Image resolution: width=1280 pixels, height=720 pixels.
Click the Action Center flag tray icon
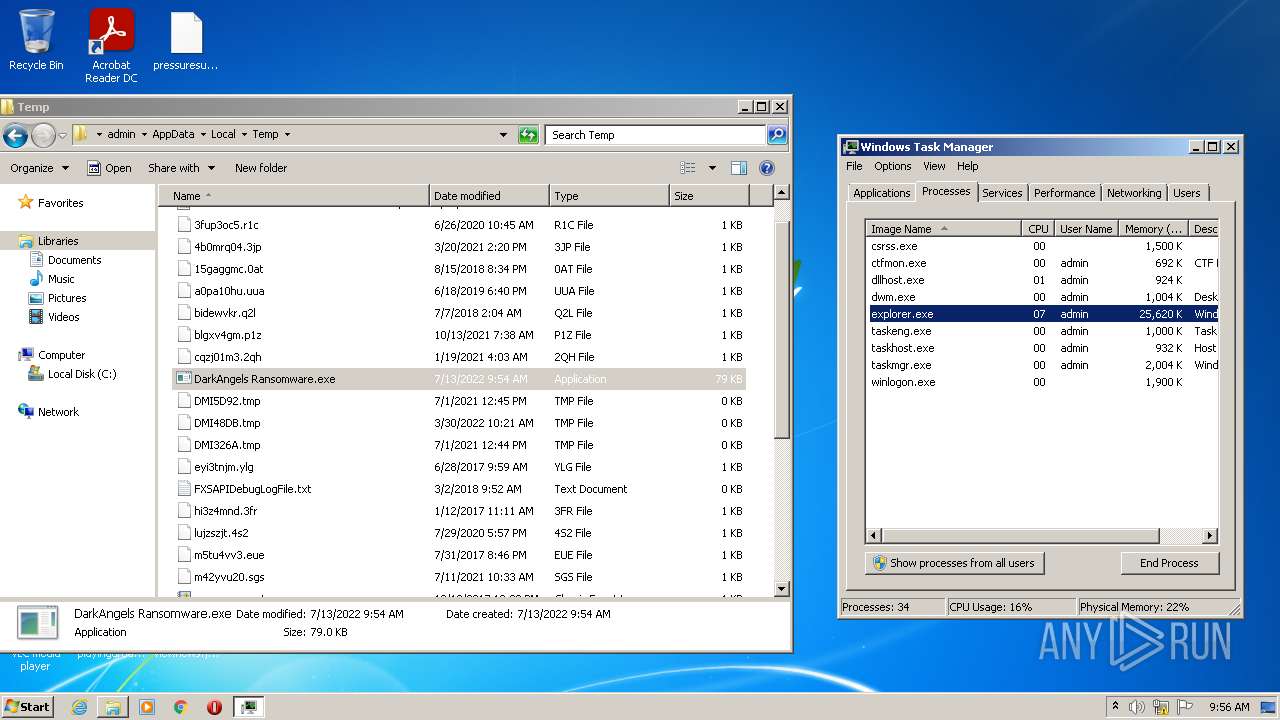tap(1186, 707)
